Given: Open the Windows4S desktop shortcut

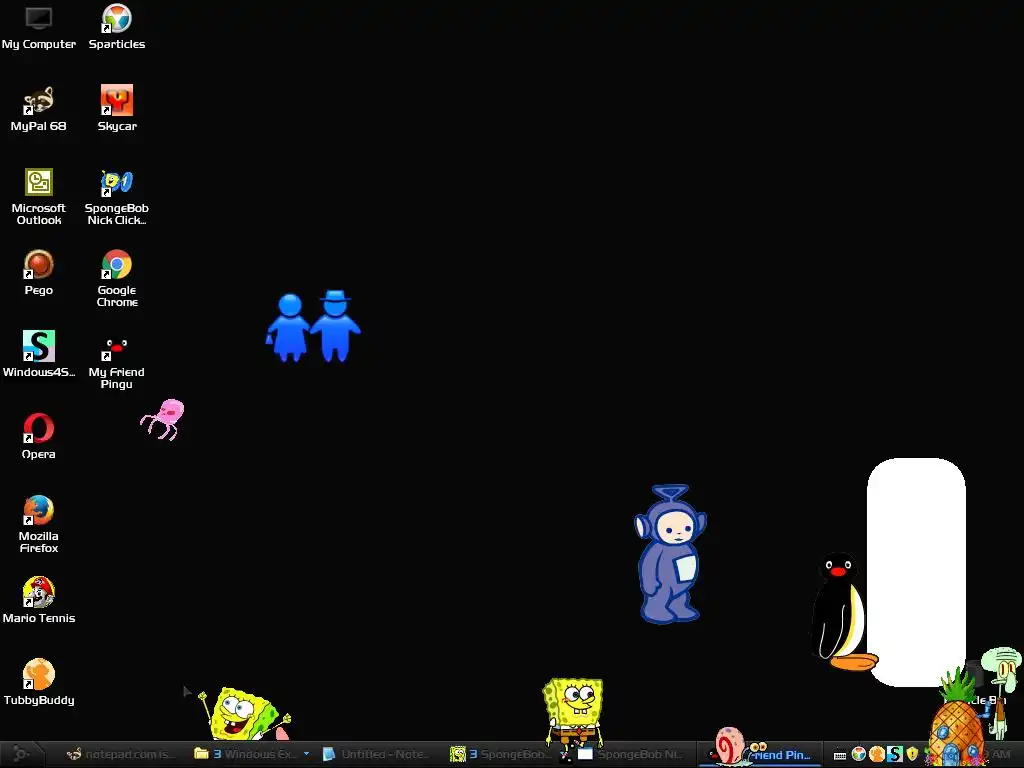Looking at the screenshot, I should click(39, 355).
